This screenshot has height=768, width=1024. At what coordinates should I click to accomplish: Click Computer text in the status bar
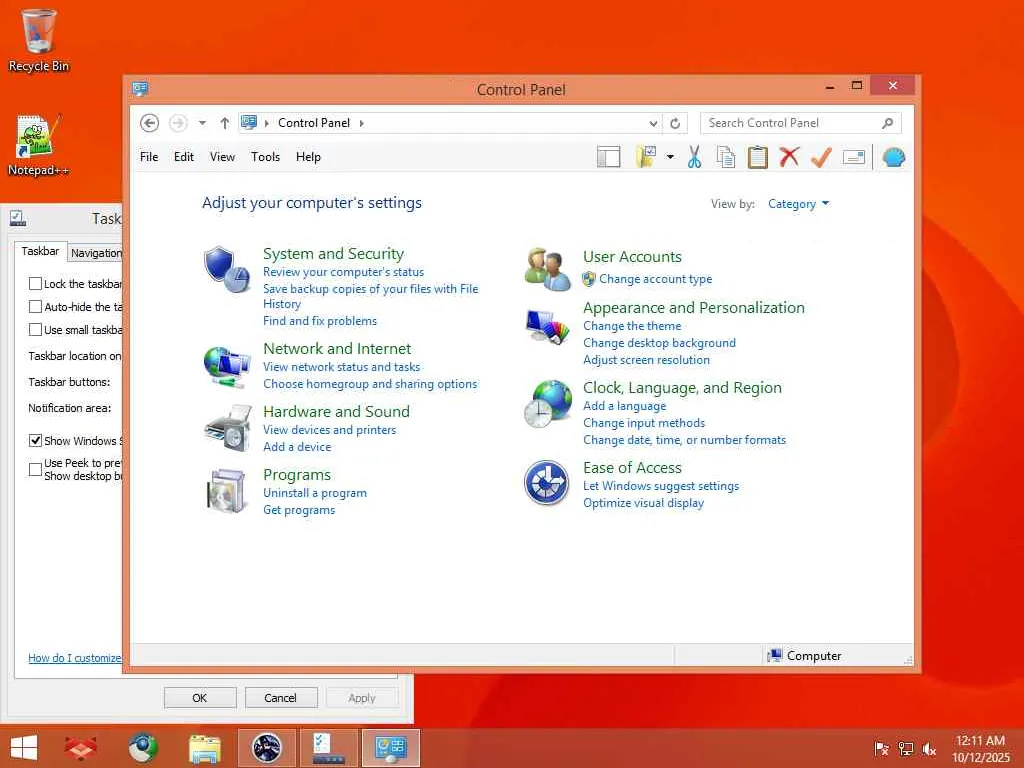pos(814,656)
